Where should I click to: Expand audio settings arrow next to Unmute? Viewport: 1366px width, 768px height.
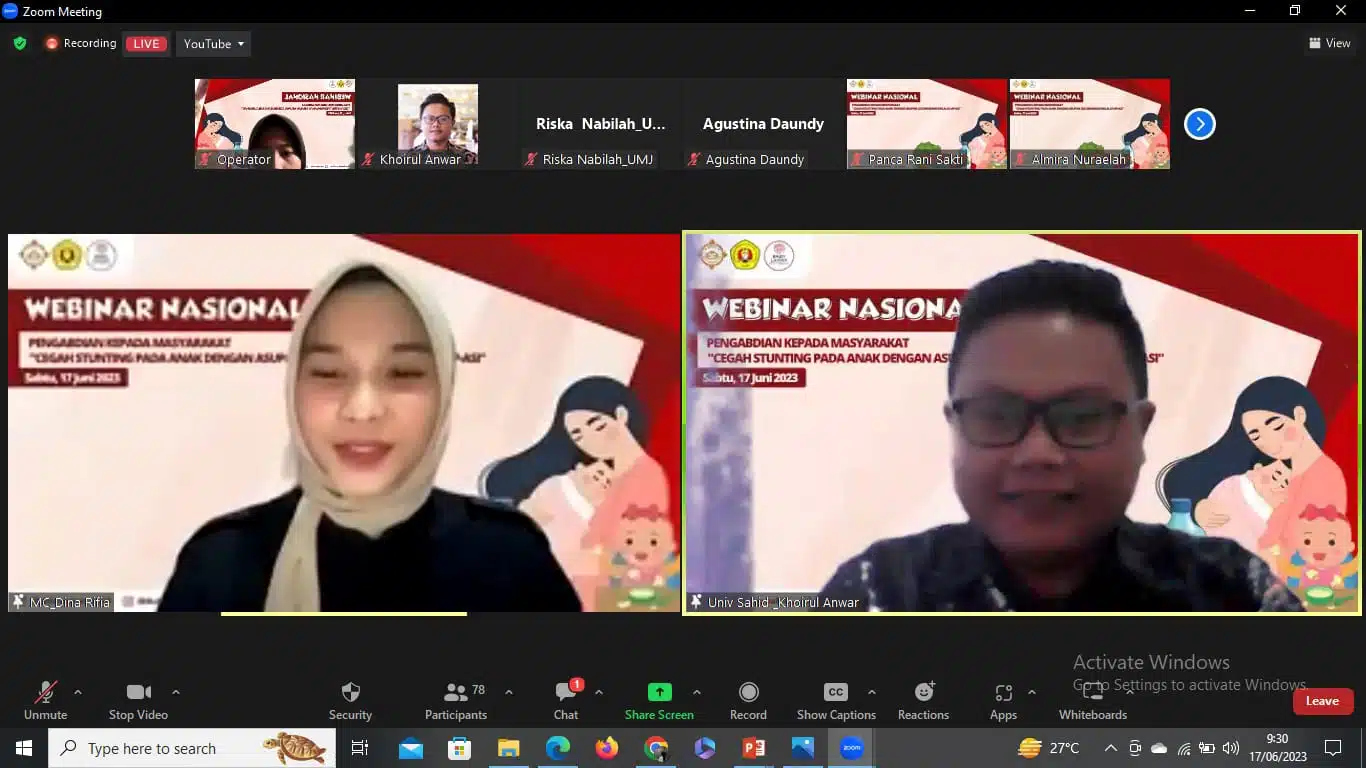(x=78, y=692)
